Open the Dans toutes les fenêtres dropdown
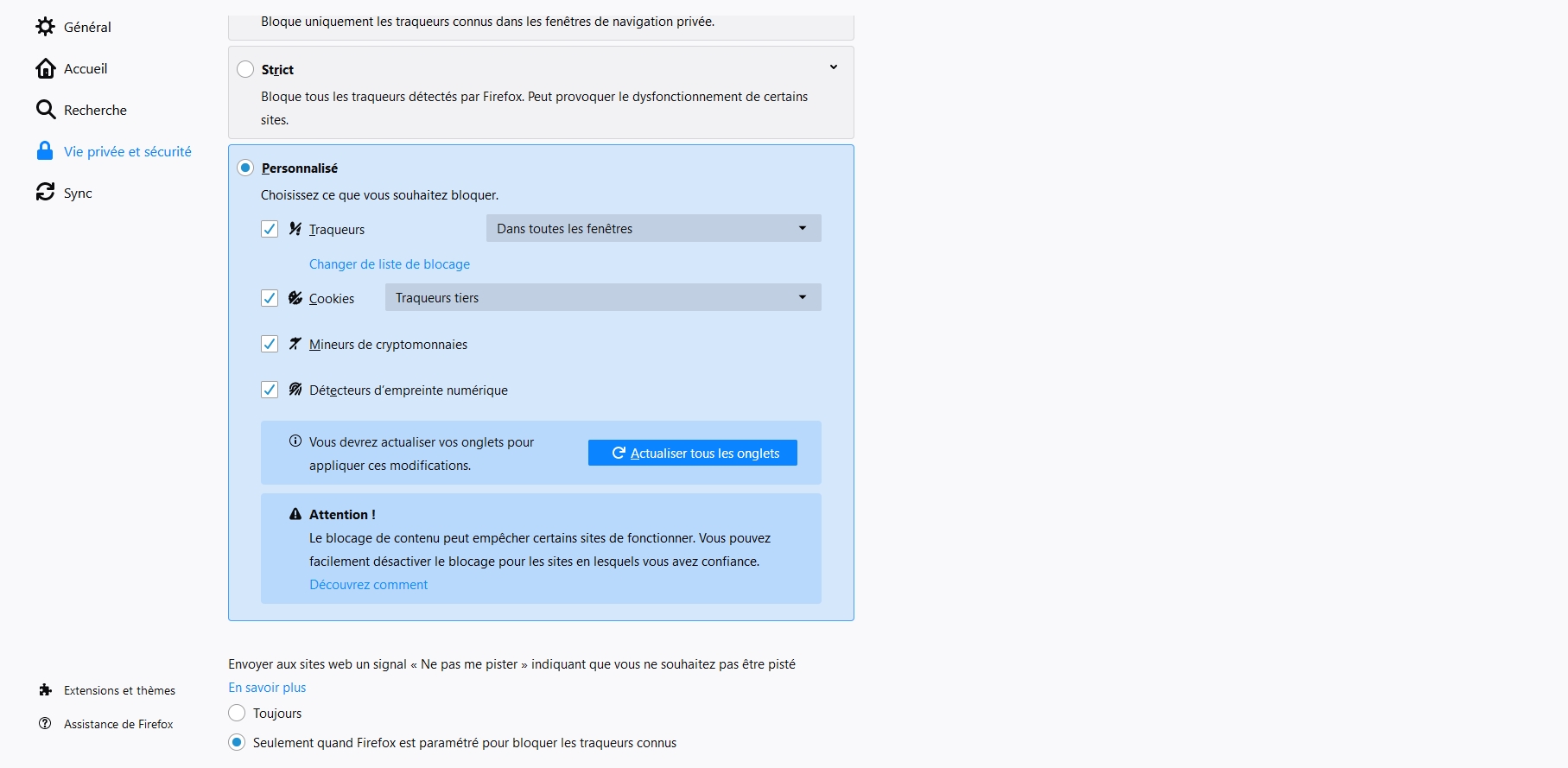 click(x=653, y=228)
